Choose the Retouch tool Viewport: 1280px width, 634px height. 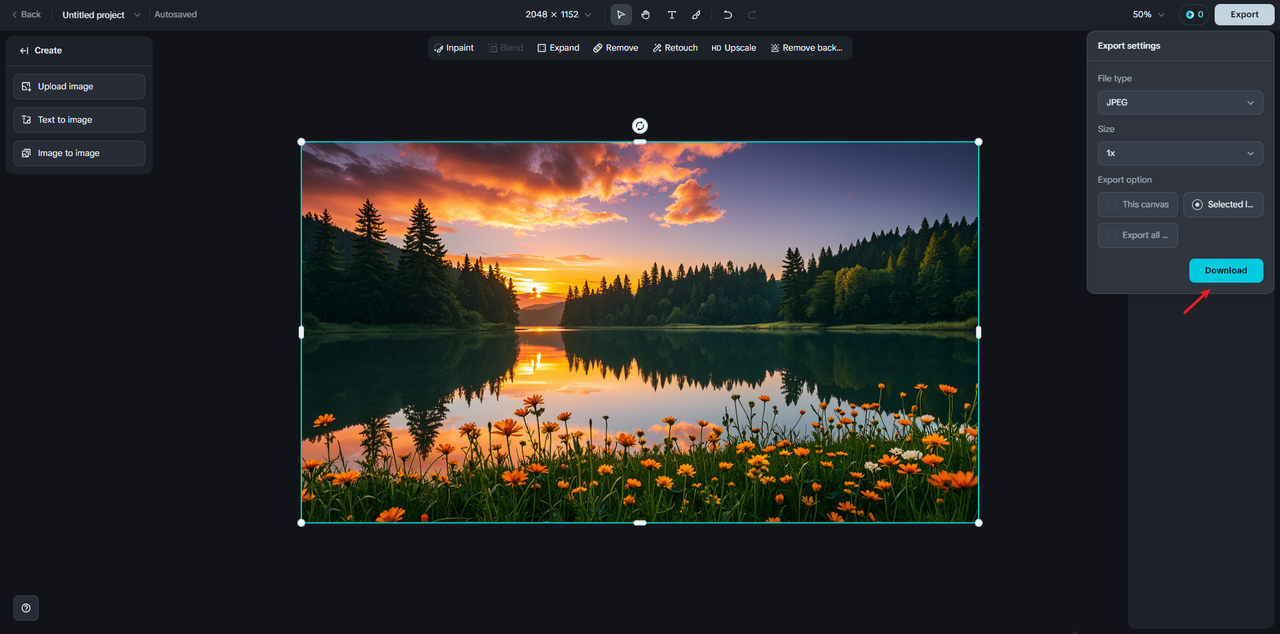tap(675, 48)
